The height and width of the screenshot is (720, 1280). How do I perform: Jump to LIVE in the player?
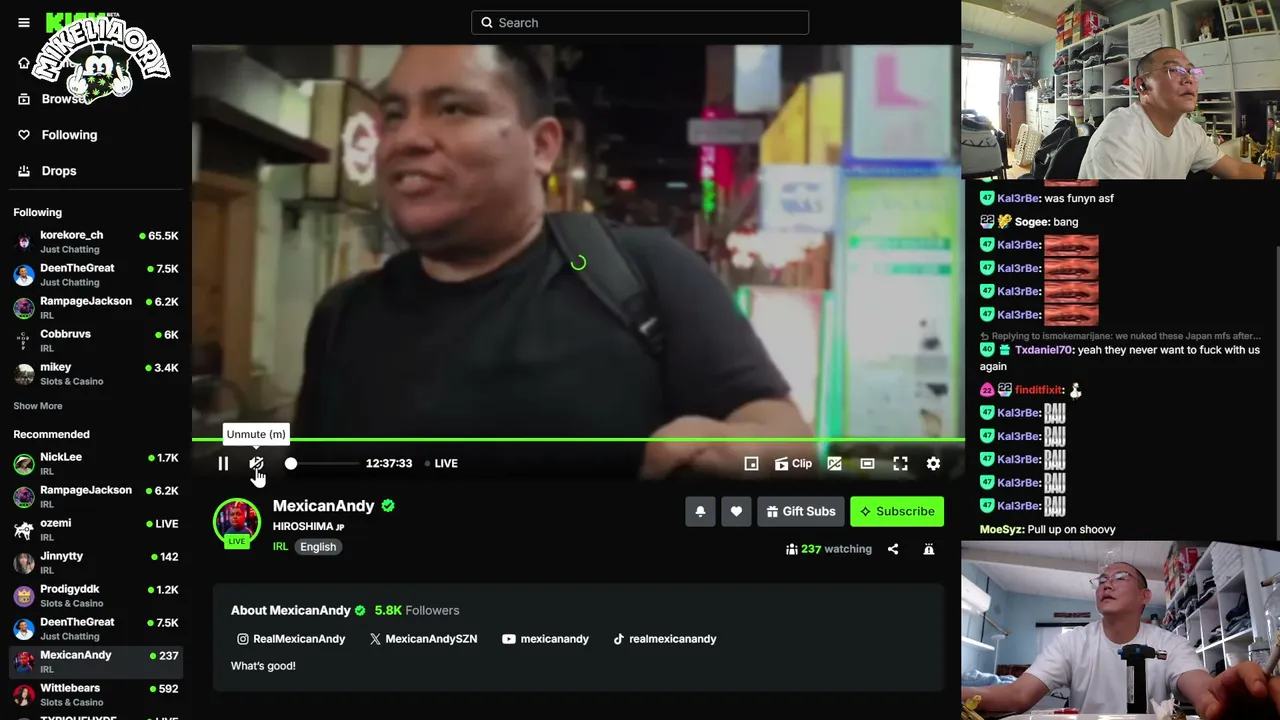(441, 463)
